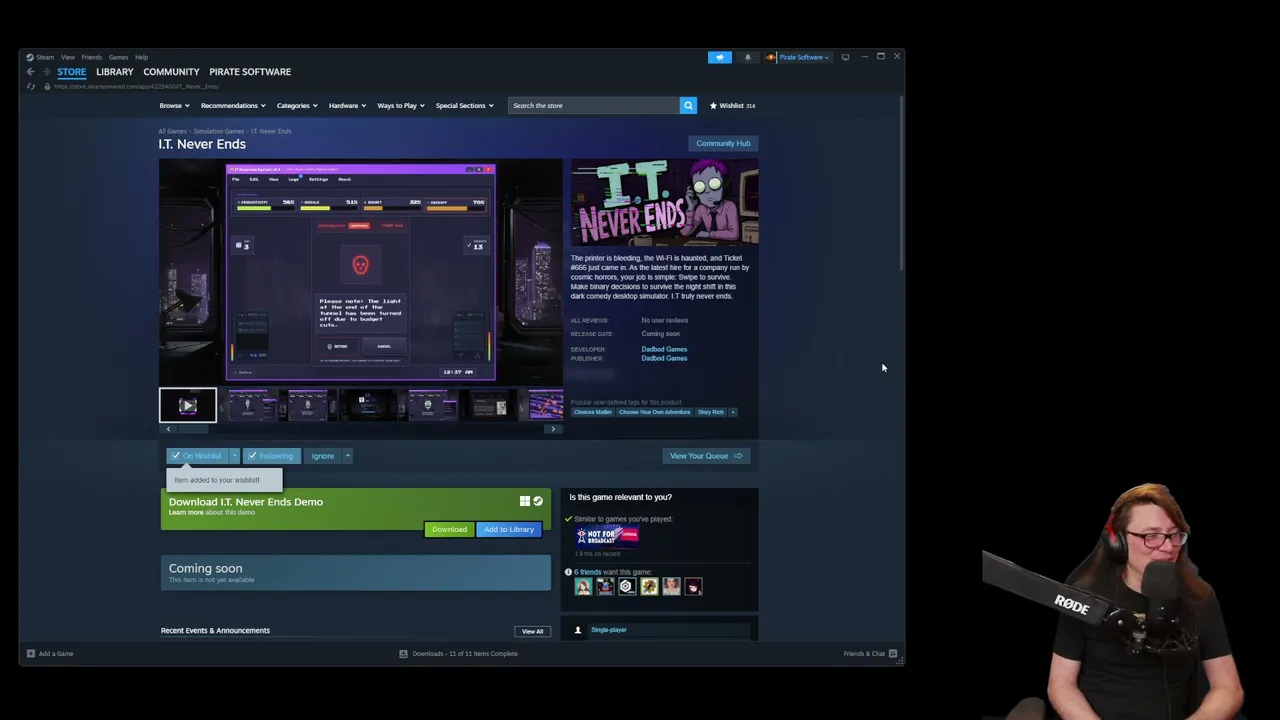Screen dimensions: 1280x720
Task: Click Add to Library
Action: (509, 529)
